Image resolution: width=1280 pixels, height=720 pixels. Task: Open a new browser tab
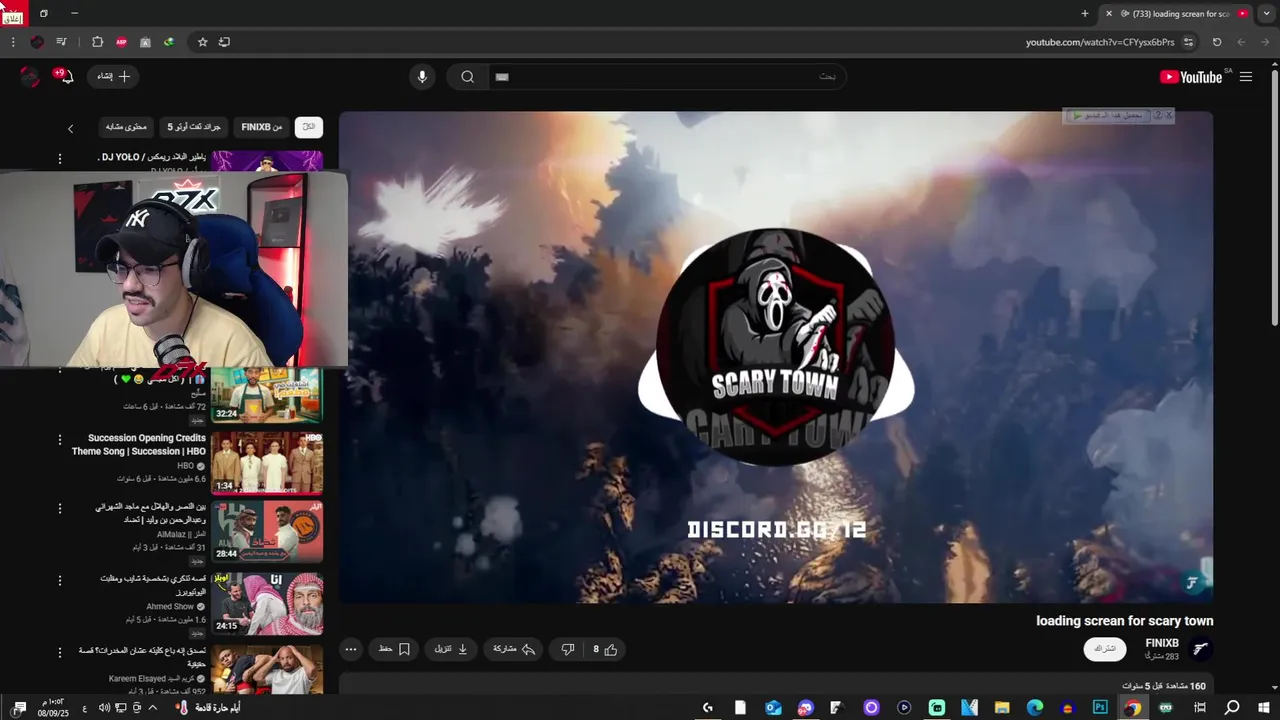click(x=1085, y=14)
